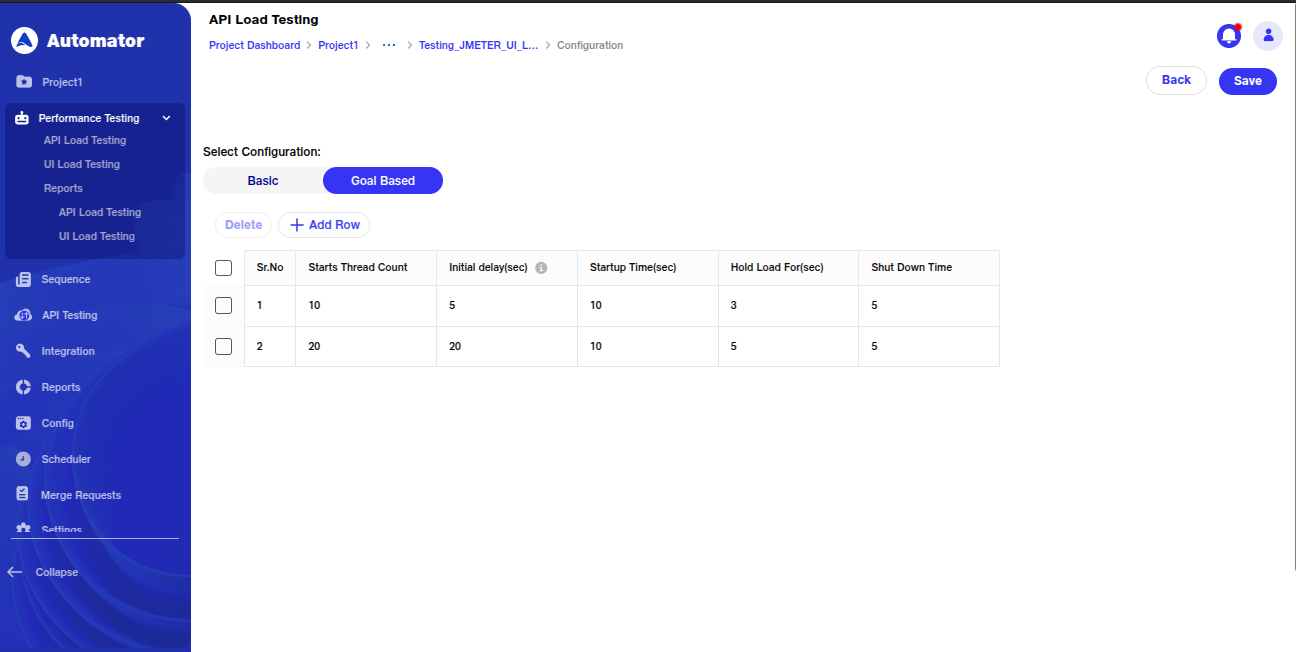Viewport: 1296px width, 652px height.
Task: Click the Sequence icon in sidebar
Action: (x=24, y=279)
